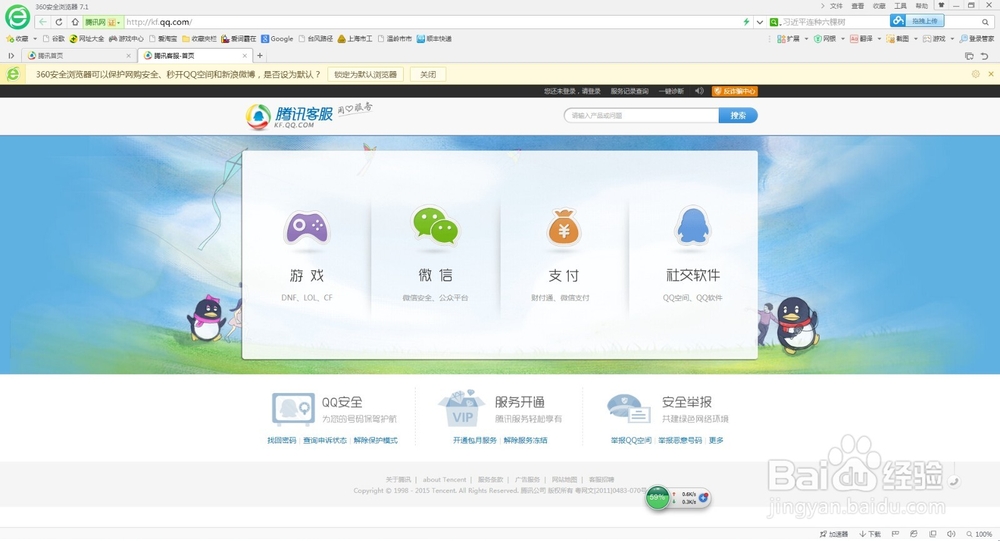Close the yellow infobar with X
The height and width of the screenshot is (541, 1000).
[x=990, y=74]
